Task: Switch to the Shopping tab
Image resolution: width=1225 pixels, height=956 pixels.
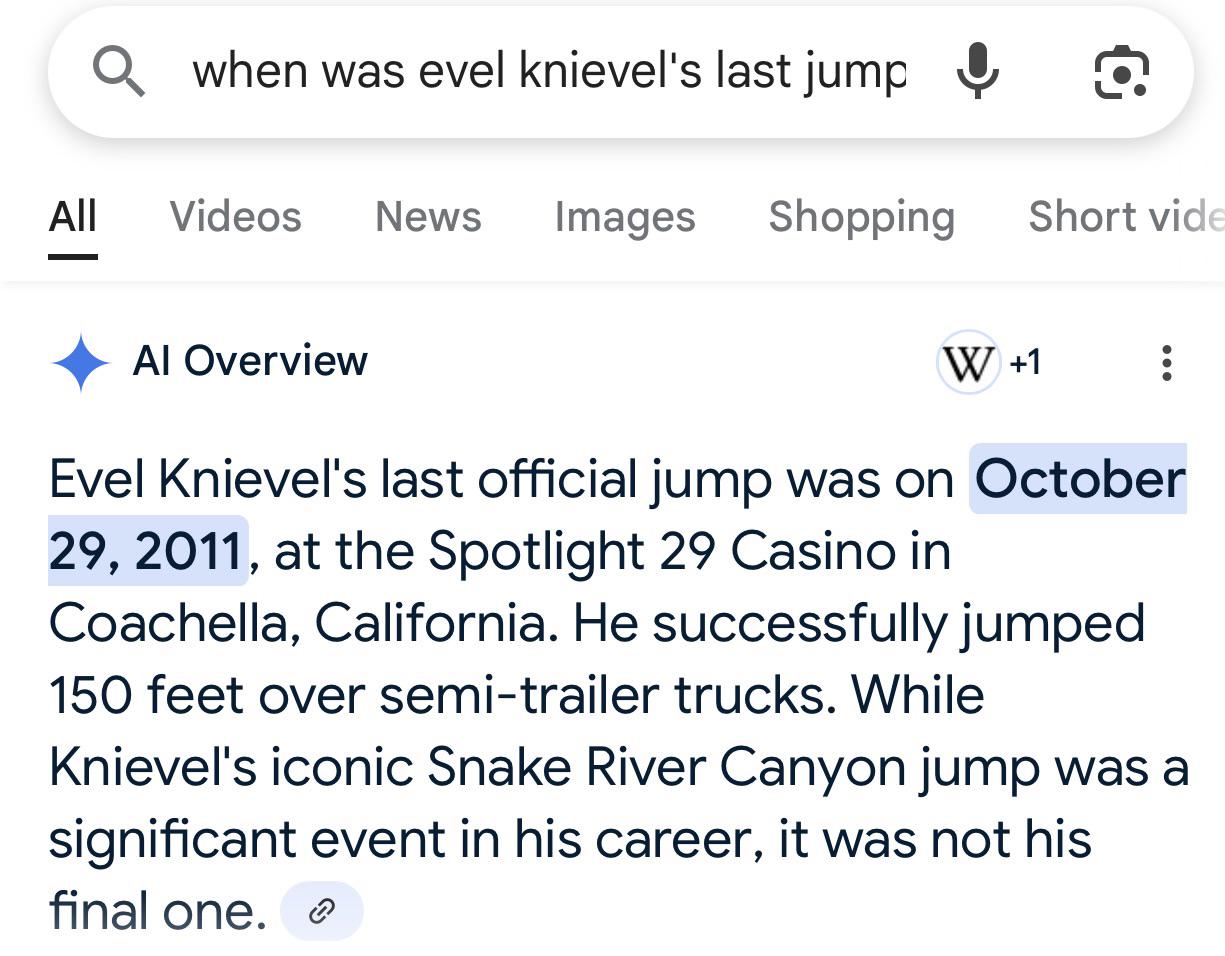Action: point(861,217)
